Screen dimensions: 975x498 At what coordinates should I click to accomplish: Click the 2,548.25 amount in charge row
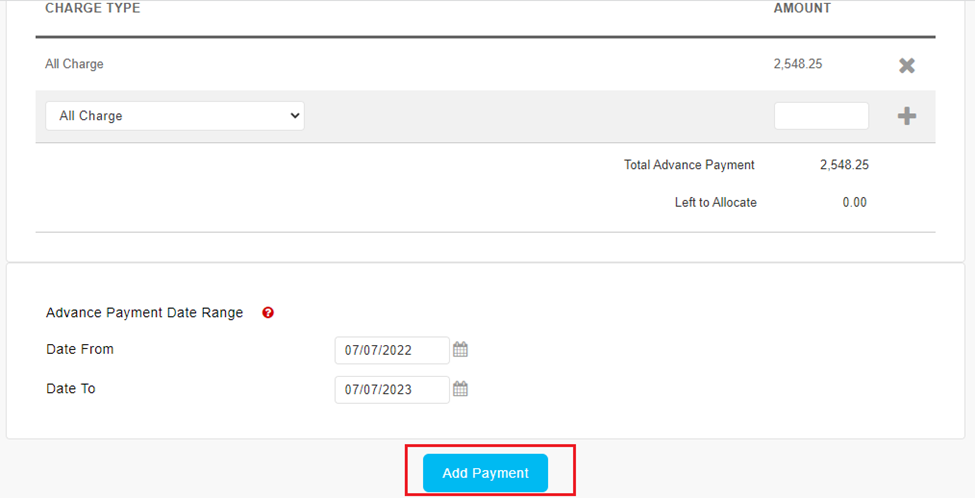(x=797, y=64)
